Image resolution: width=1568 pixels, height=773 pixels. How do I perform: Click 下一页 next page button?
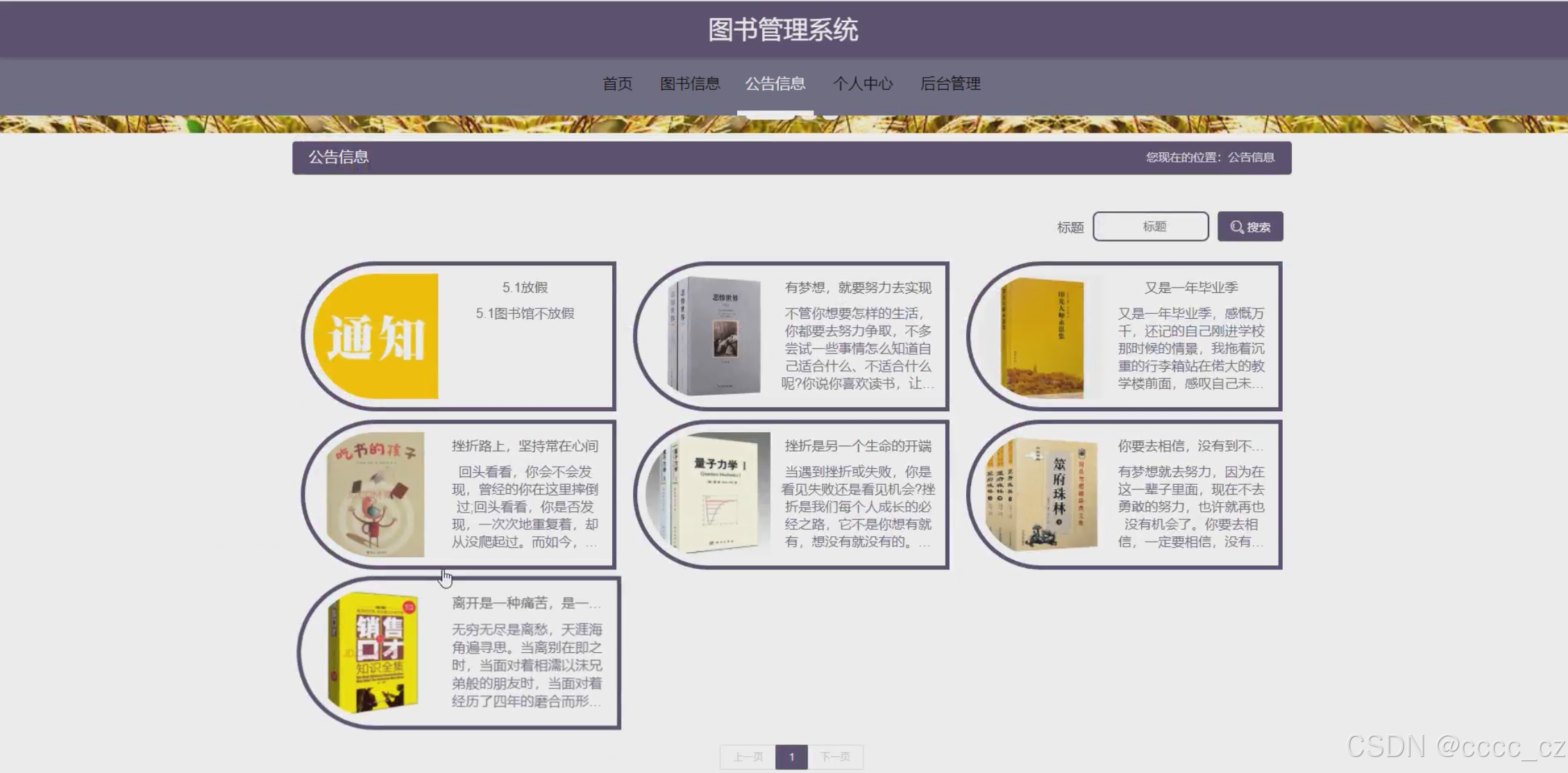835,756
